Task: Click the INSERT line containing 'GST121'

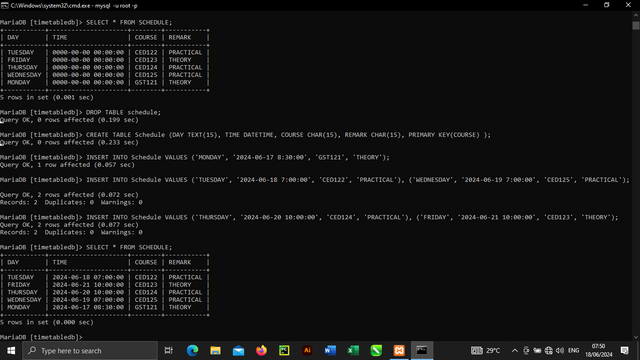Action: coord(195,157)
